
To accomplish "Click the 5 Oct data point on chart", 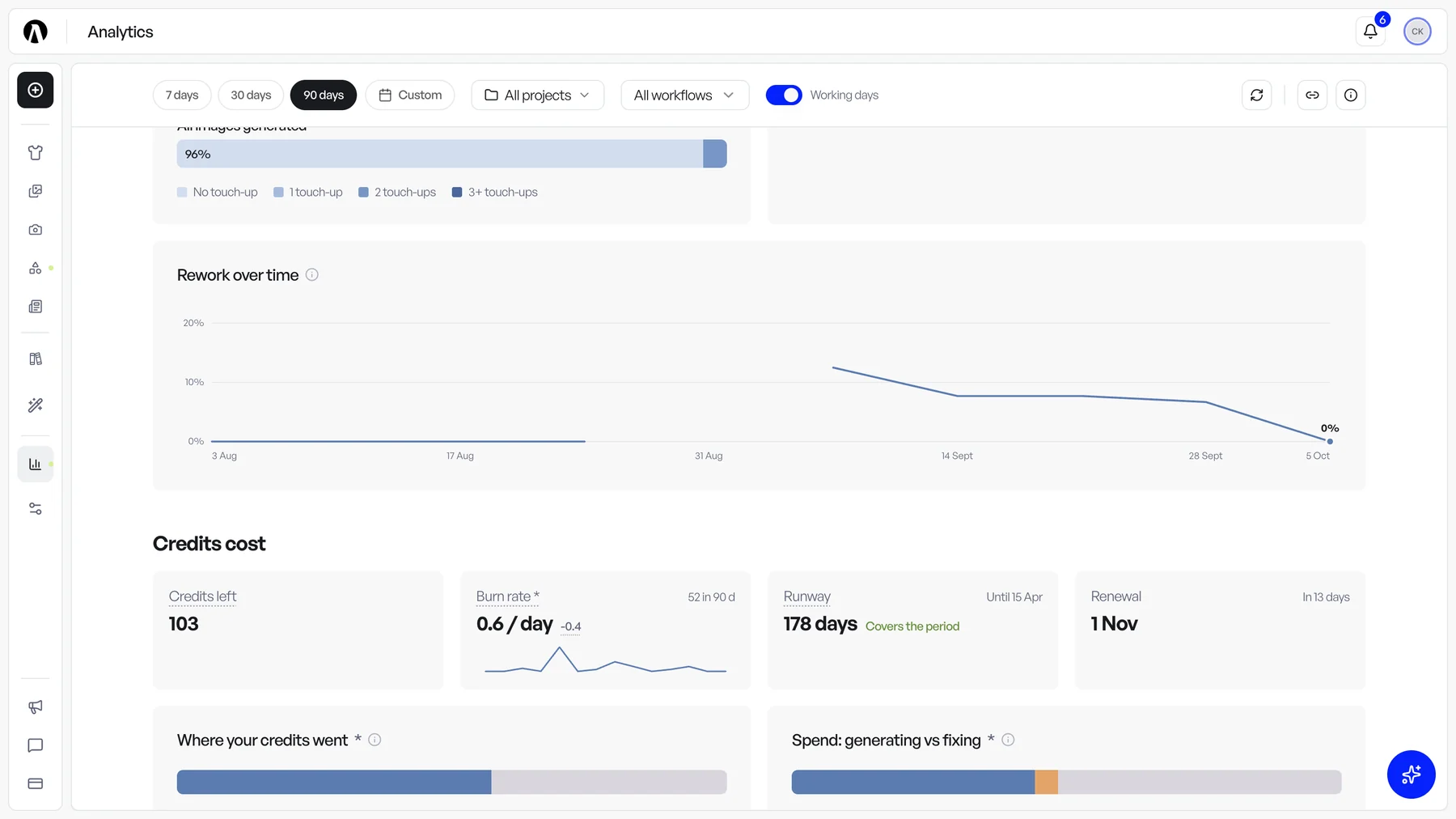I will click(x=1330, y=441).
